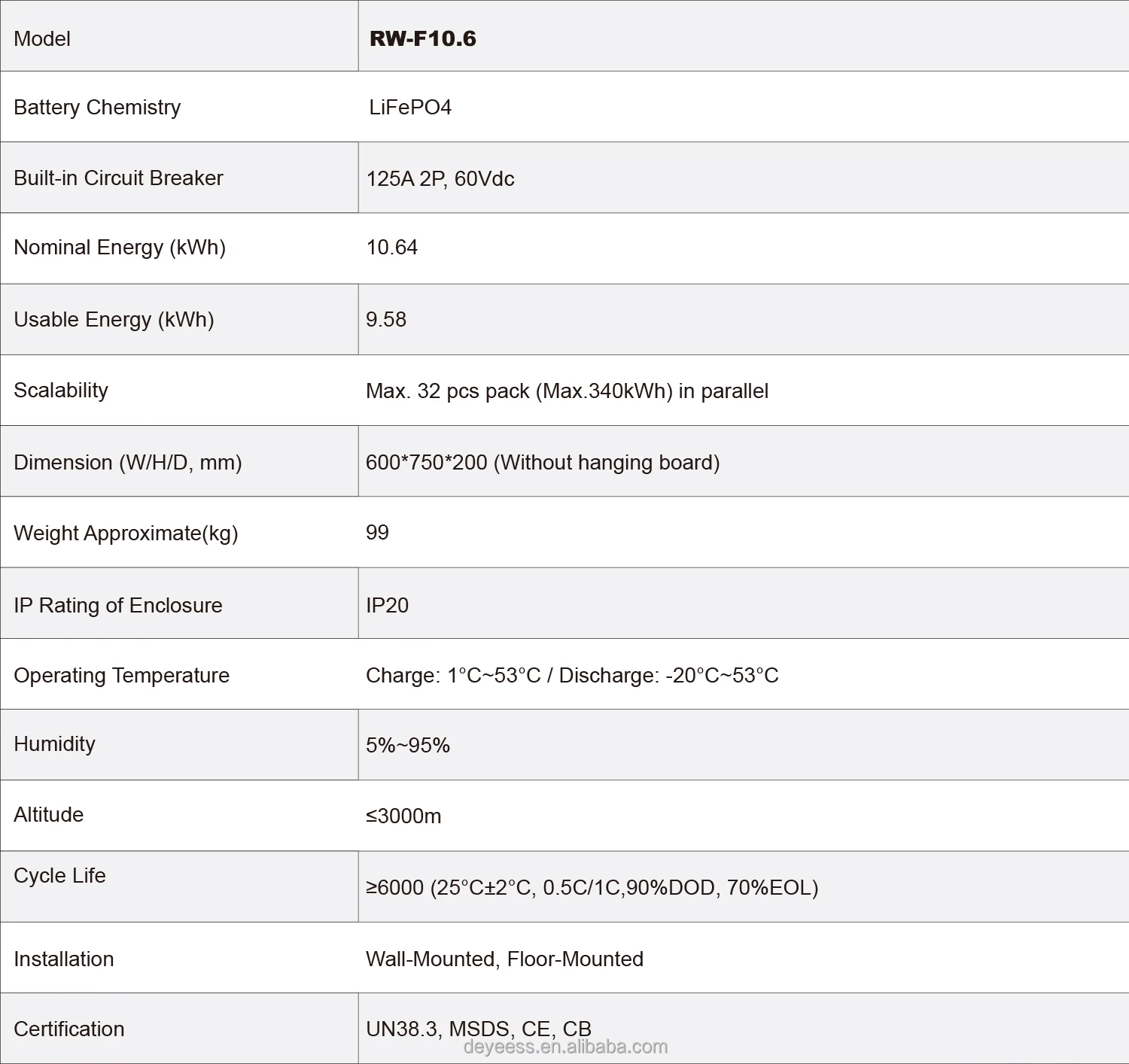Image resolution: width=1129 pixels, height=1064 pixels.
Task: Click the LiFePO4 value cell
Action: (x=410, y=108)
